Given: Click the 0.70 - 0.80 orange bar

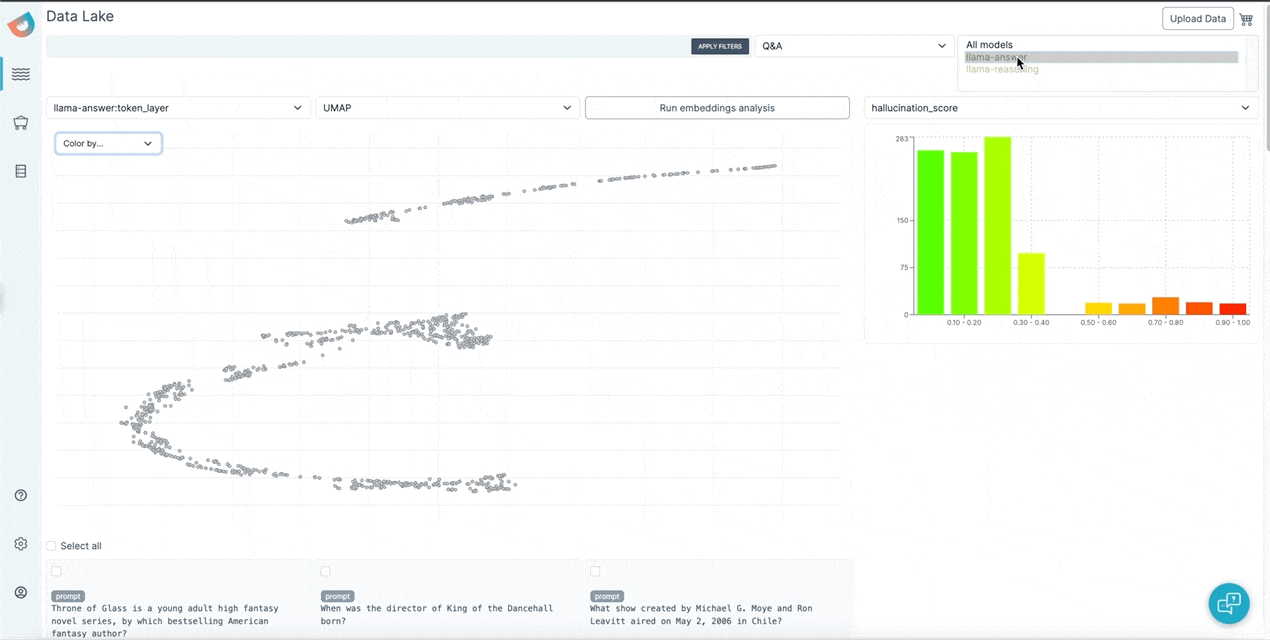Looking at the screenshot, I should [1166, 306].
